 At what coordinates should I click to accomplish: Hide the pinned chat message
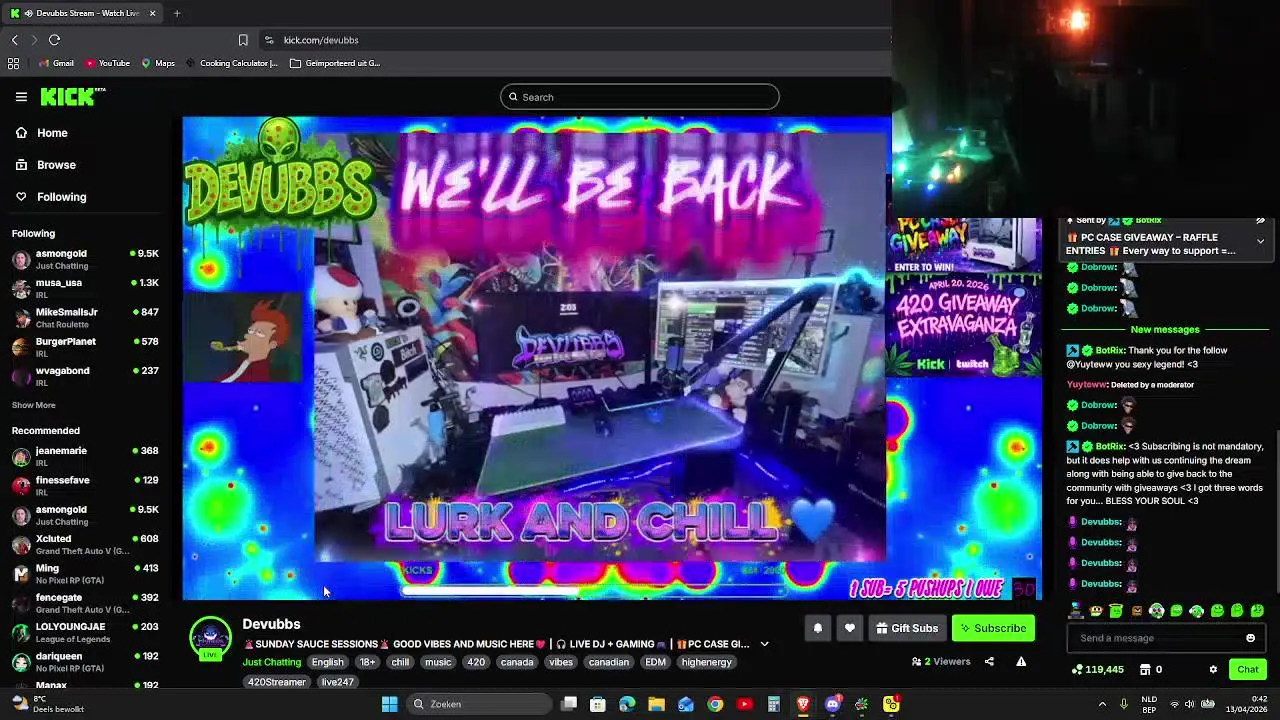click(1260, 221)
